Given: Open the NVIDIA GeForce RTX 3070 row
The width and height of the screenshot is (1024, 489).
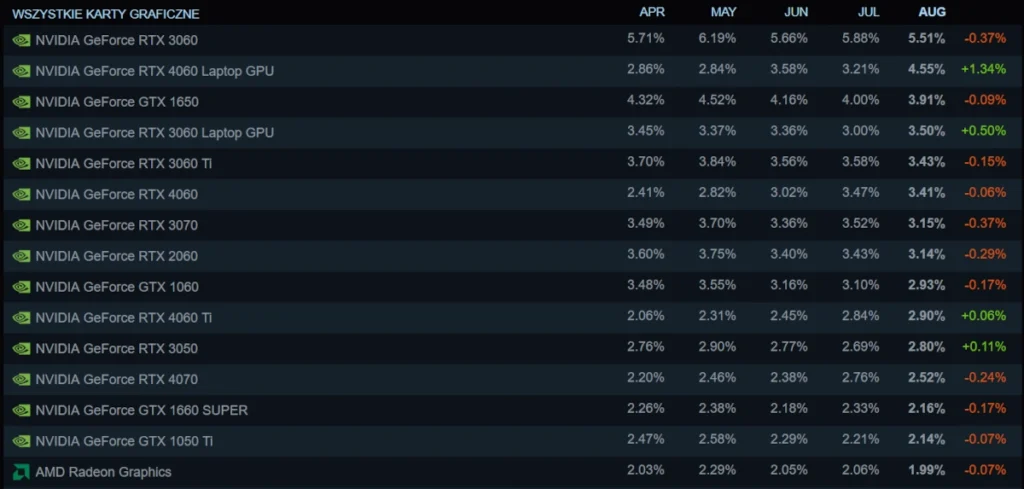Looking at the screenshot, I should tap(116, 225).
